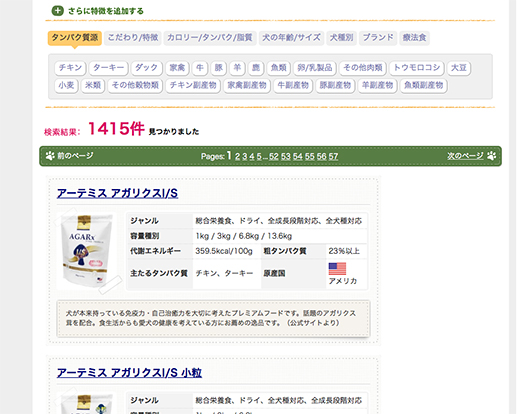
Task: Jump to results page 56
Action: [322, 156]
